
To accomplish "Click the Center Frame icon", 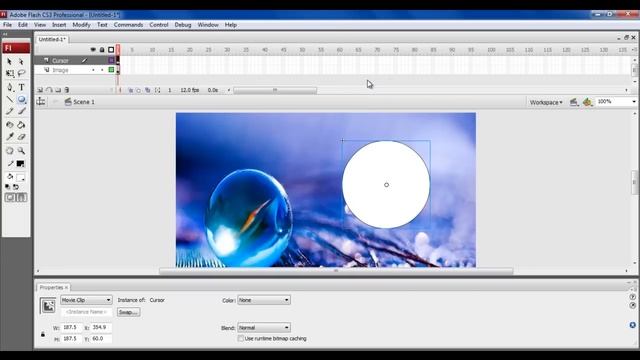I will (121, 90).
